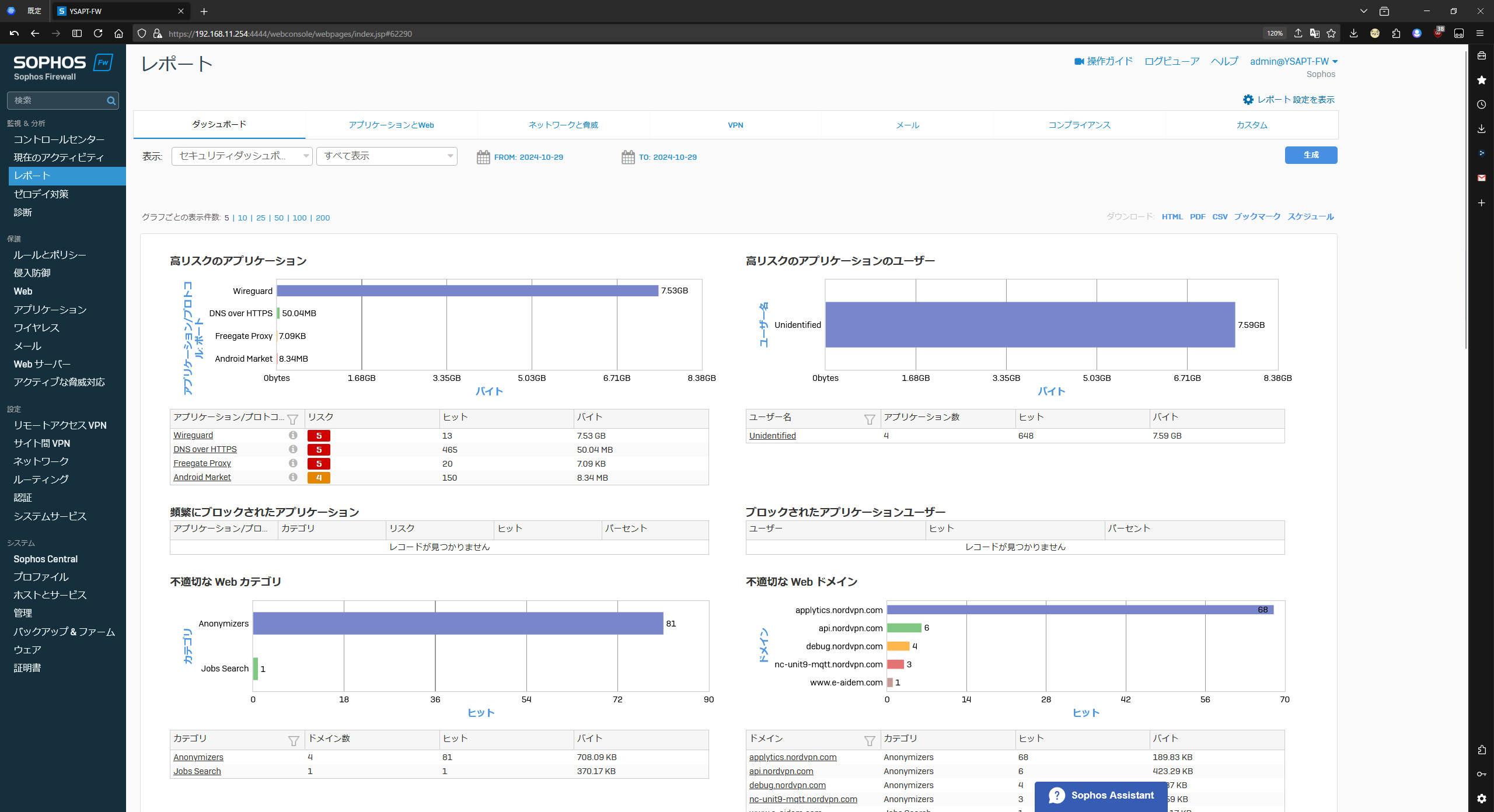Open ルールとポリシー in left menu
The width and height of the screenshot is (1494, 812).
pyautogui.click(x=50, y=255)
